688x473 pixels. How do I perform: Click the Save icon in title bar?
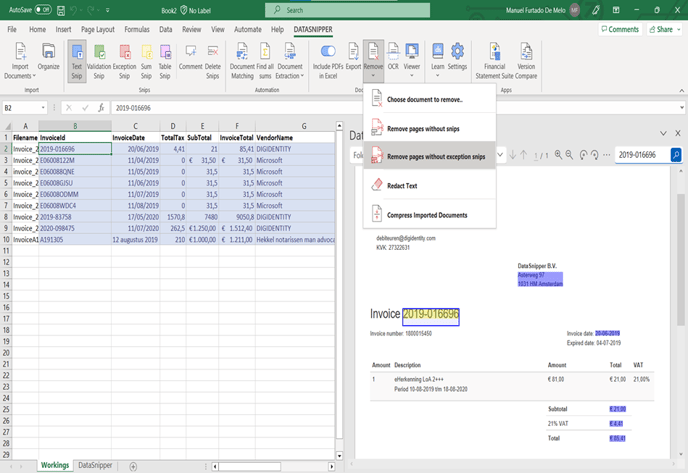point(61,10)
